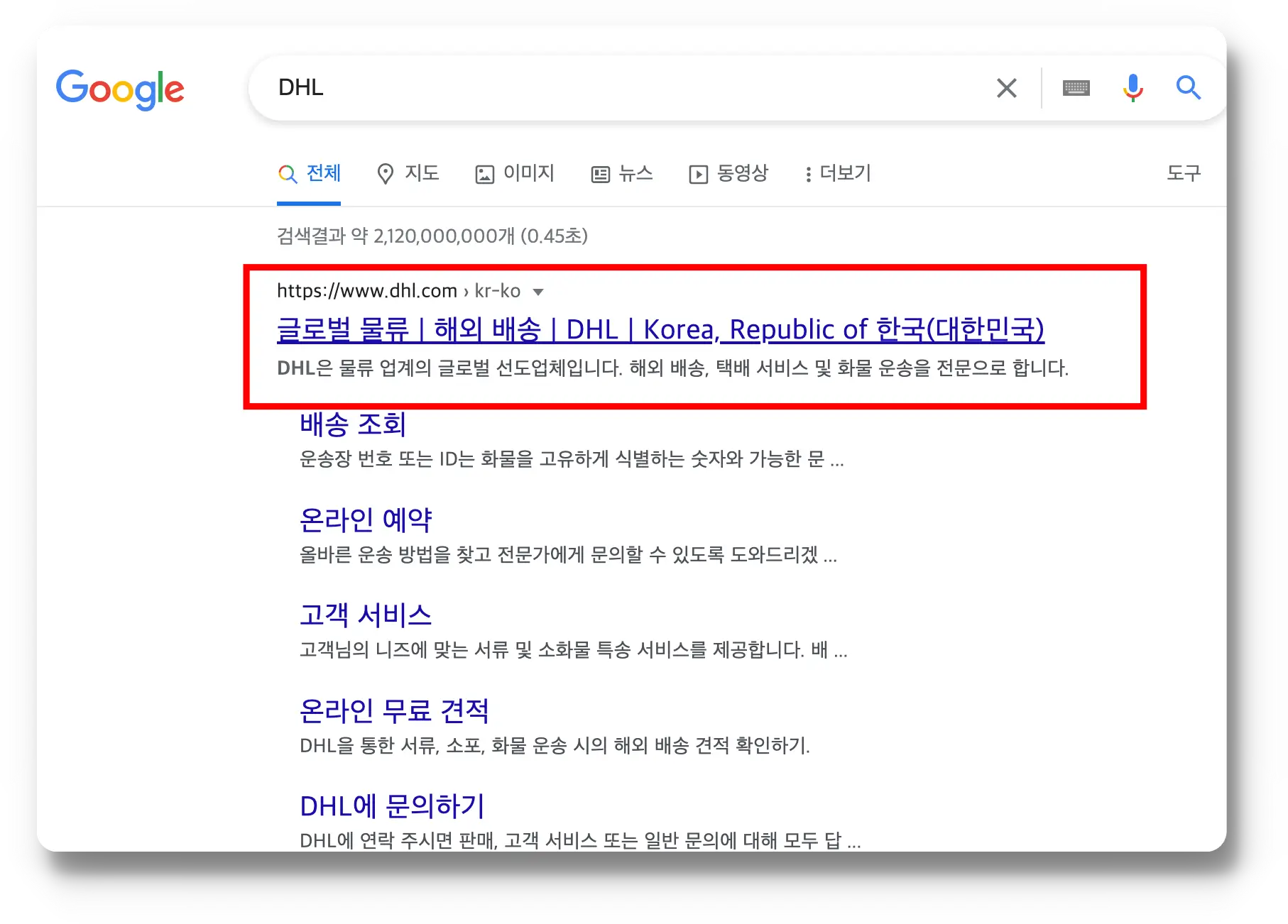Expand the arrow next to dhl.com kr-ko URL
1288x924 pixels.
point(538,292)
